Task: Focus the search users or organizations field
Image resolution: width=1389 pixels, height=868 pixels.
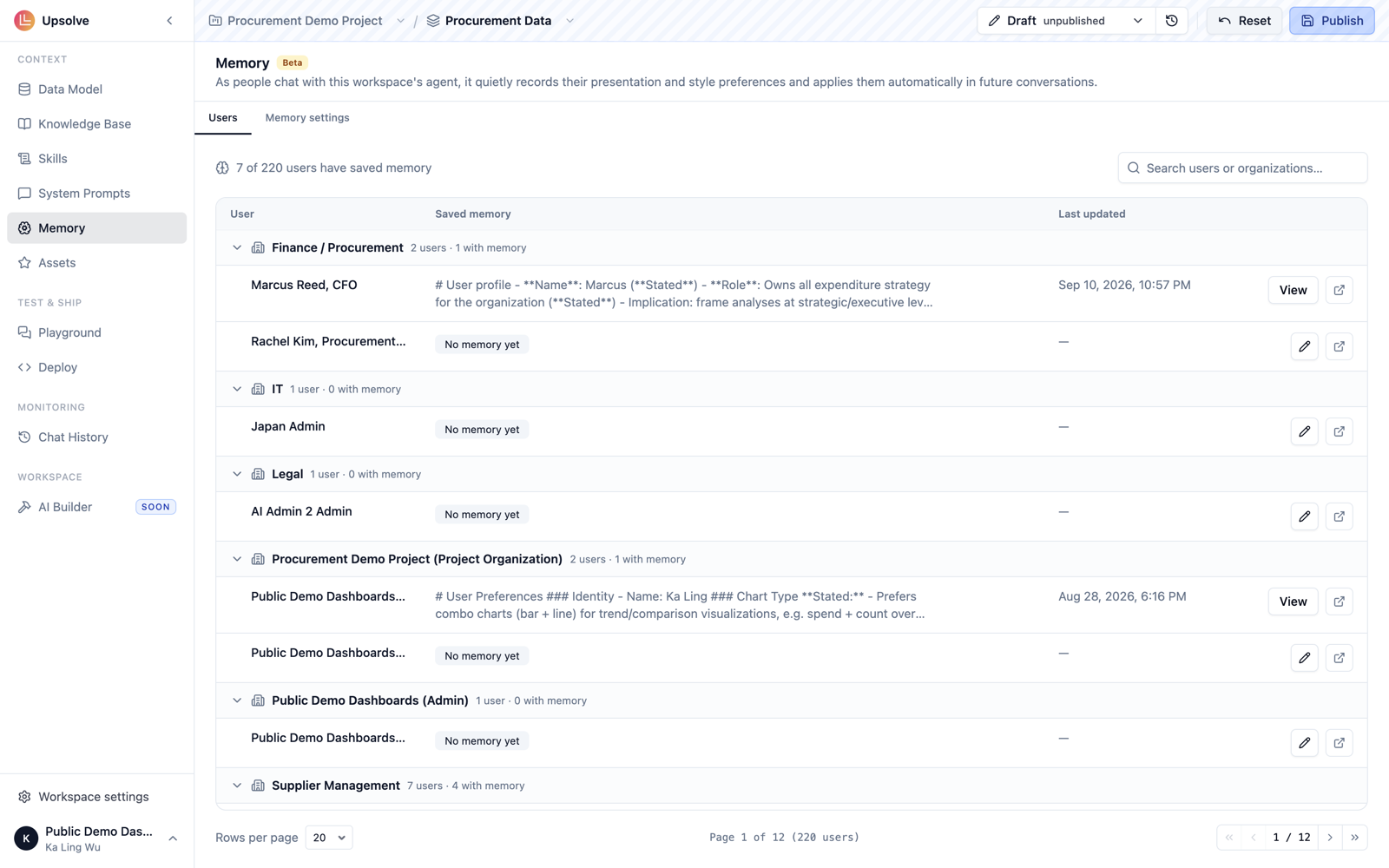Action: [x=1242, y=168]
